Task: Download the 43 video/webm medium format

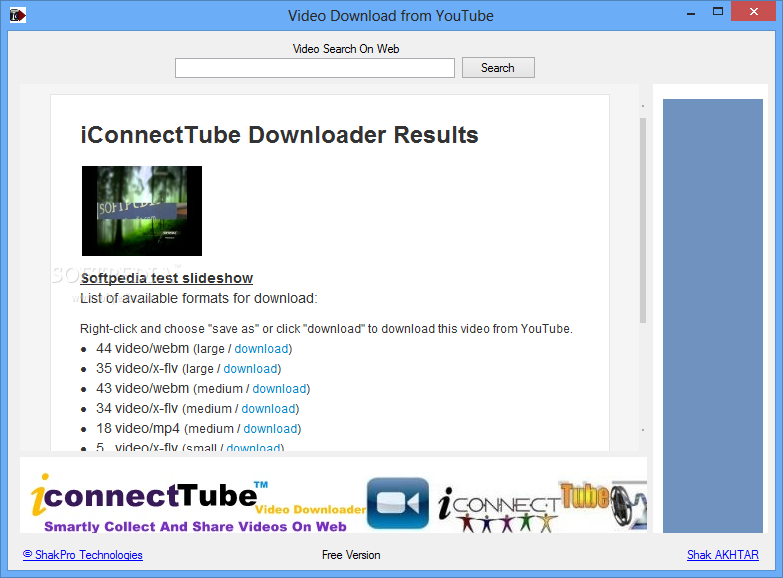Action: point(279,389)
